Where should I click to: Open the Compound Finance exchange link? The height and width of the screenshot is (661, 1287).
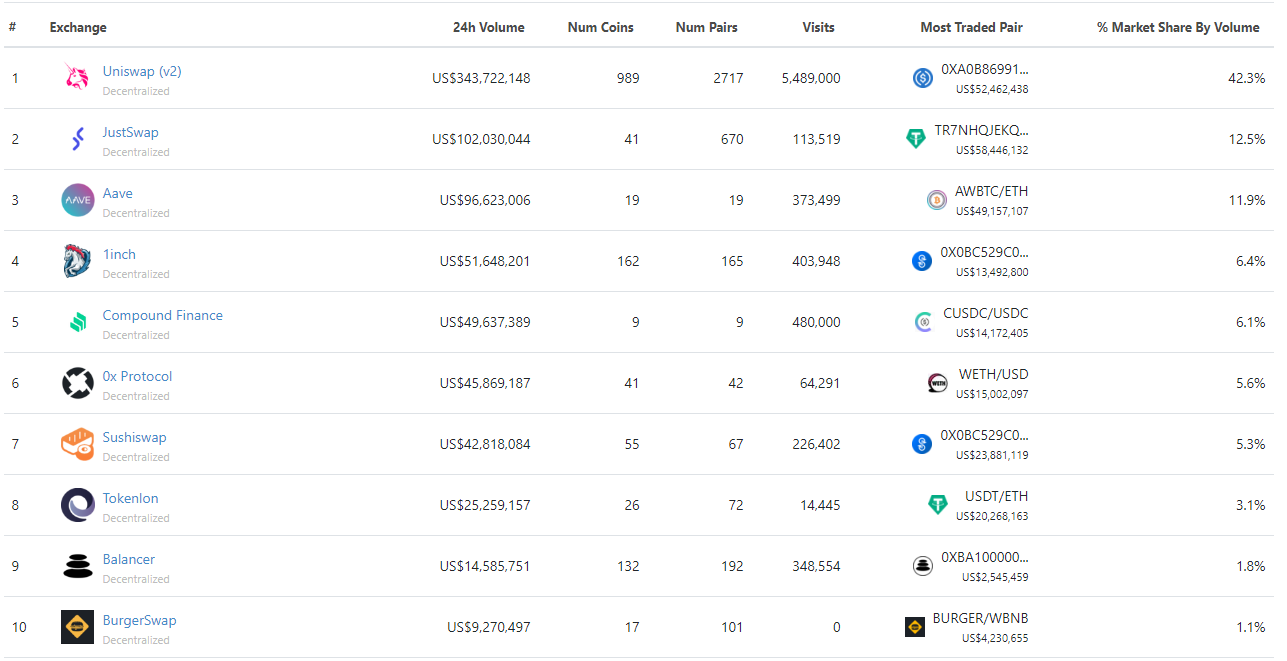click(x=163, y=315)
